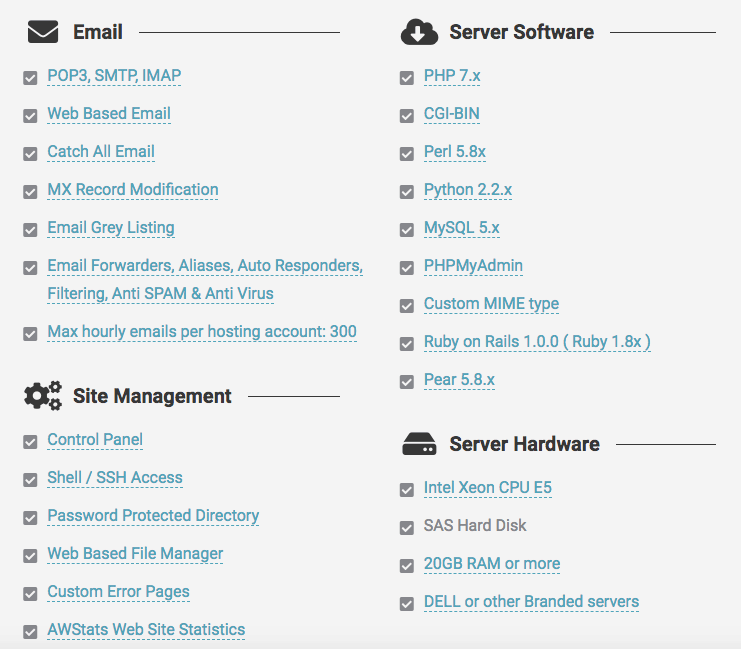Click the Email envelope icon
741x649 pixels.
click(x=43, y=32)
